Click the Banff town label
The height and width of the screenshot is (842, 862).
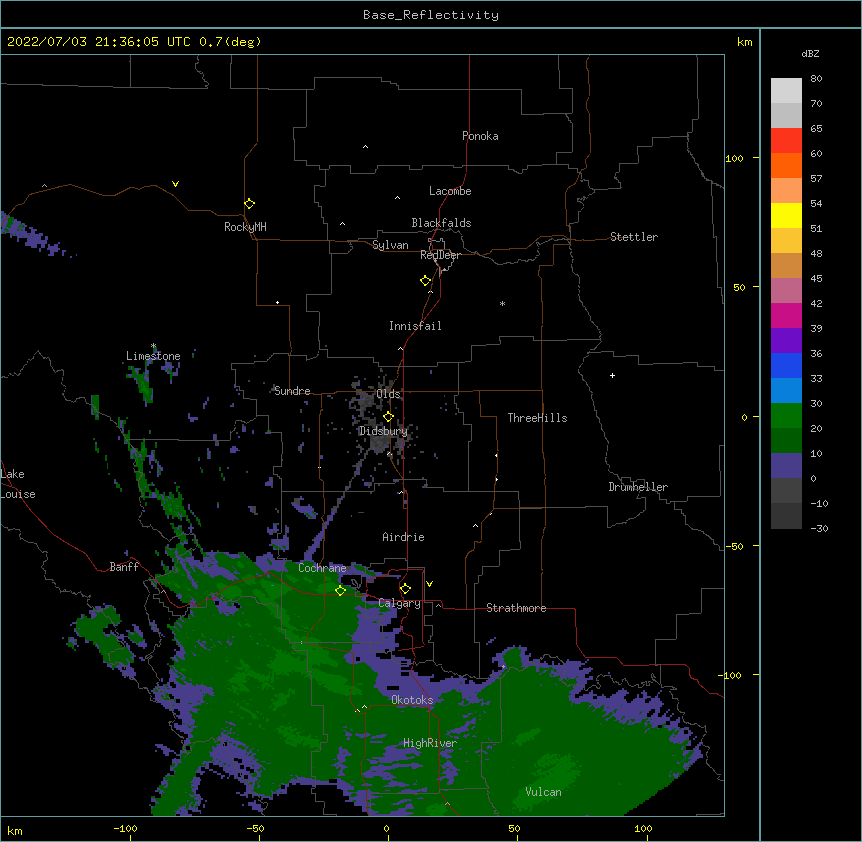click(124, 567)
